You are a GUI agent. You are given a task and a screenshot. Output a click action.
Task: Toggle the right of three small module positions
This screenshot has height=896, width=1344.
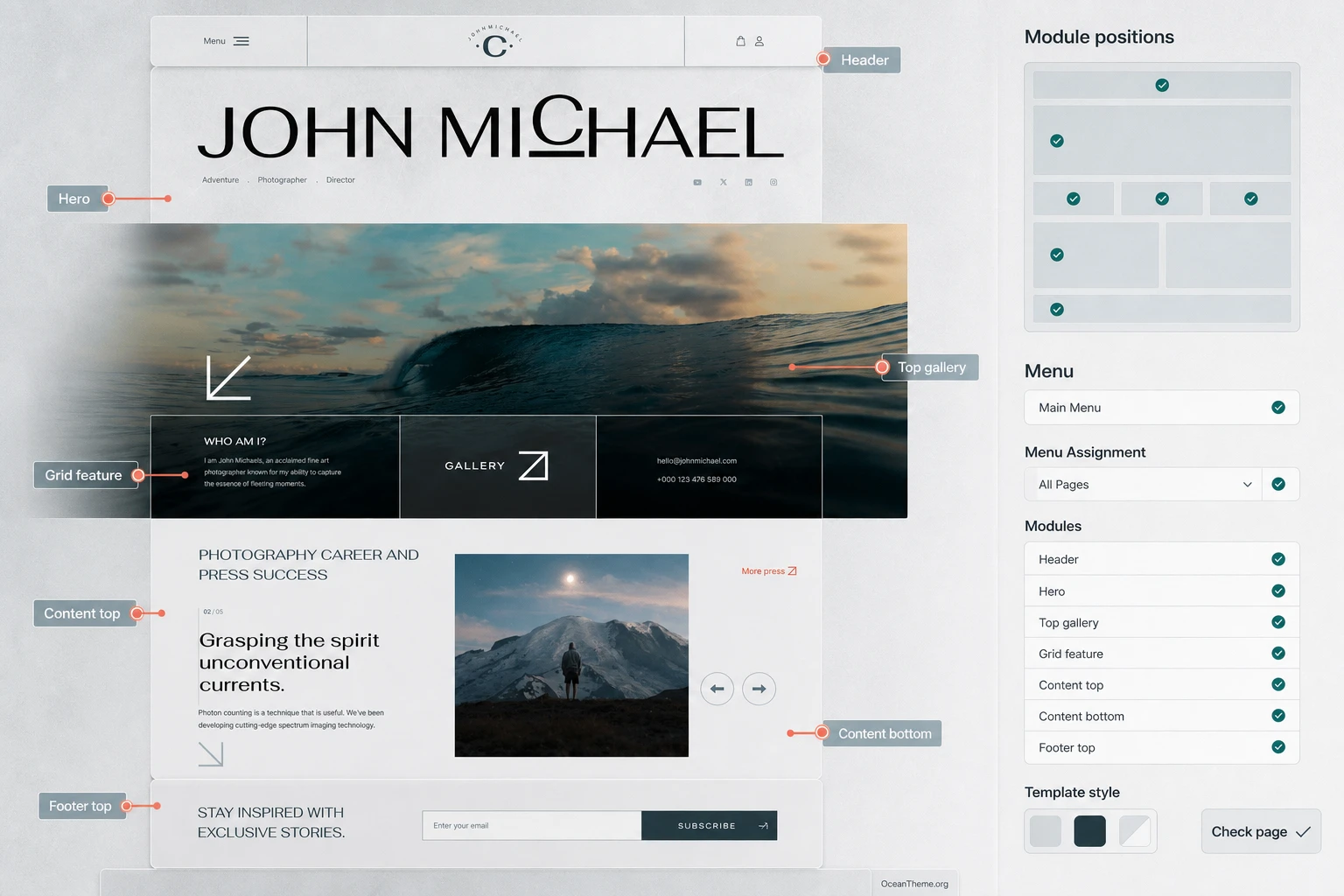(x=1250, y=199)
